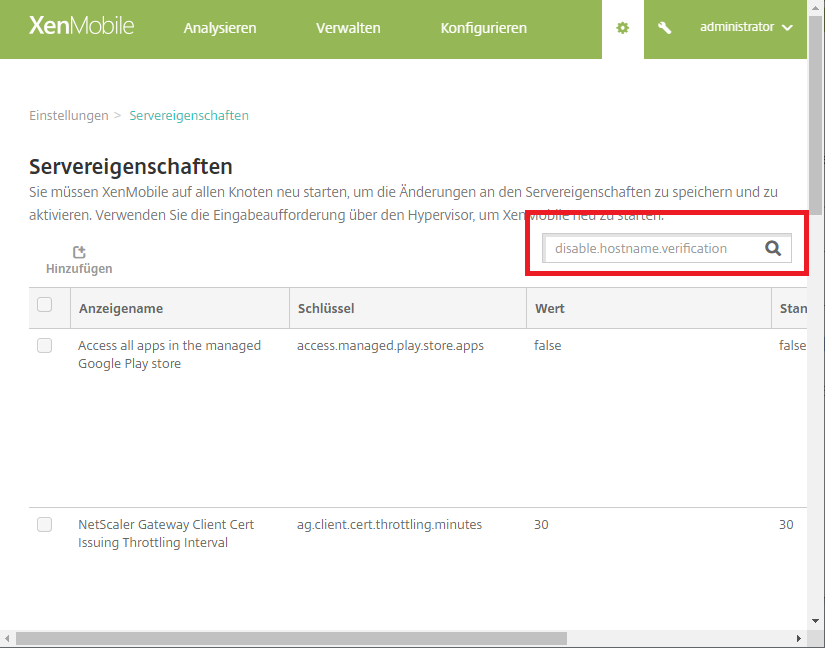Screen dimensions: 825x648
Task: Switch to the Verwalten tab
Action: click(x=348, y=28)
